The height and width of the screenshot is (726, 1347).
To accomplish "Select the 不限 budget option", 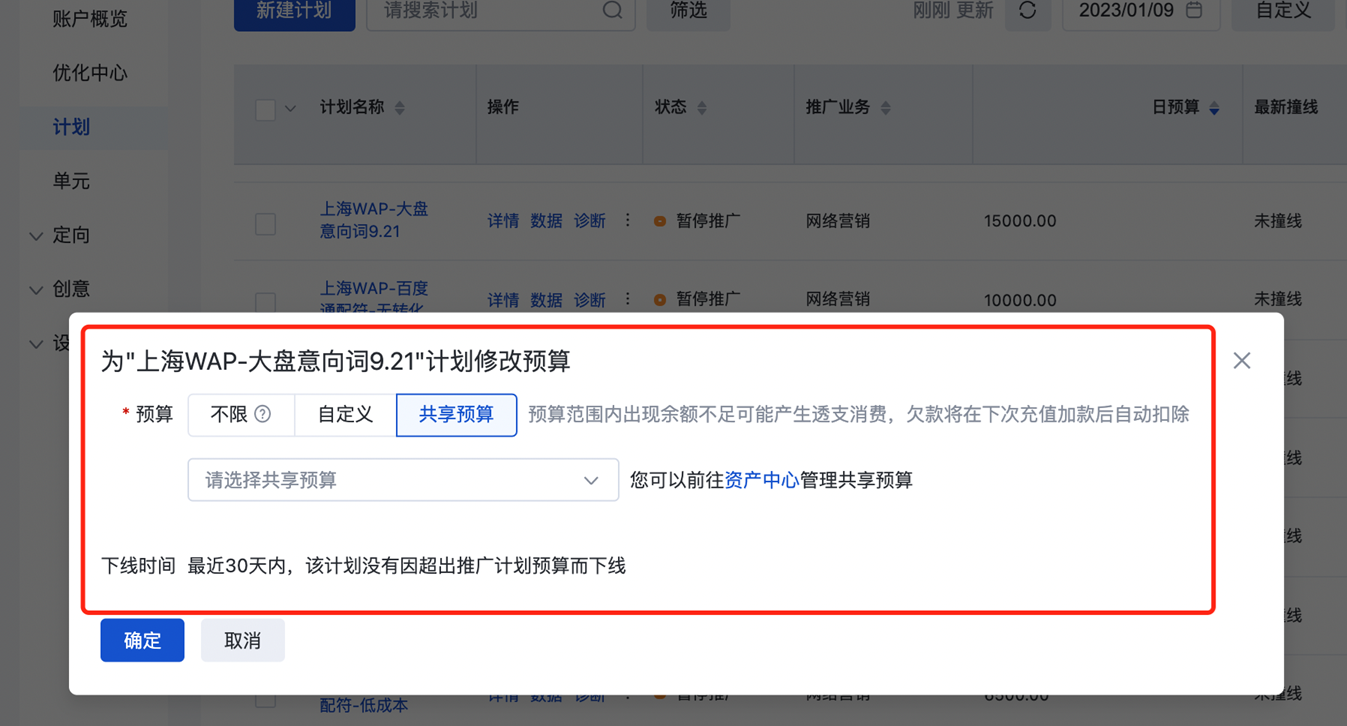I will (241, 415).
